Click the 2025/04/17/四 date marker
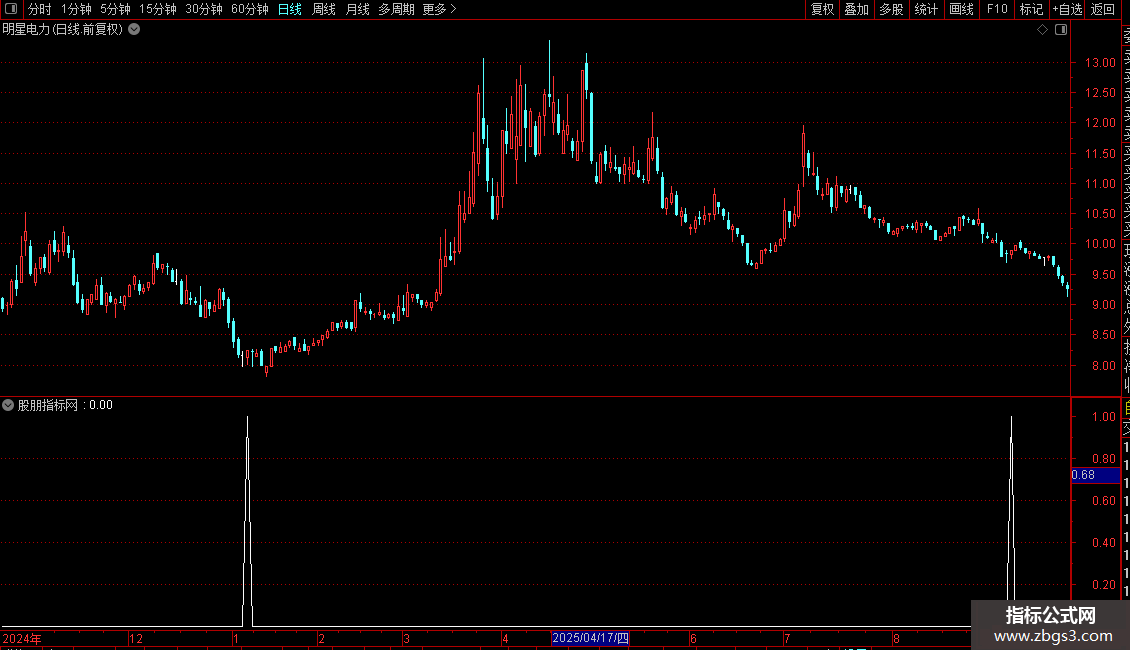The image size is (1130, 650). tap(590, 638)
